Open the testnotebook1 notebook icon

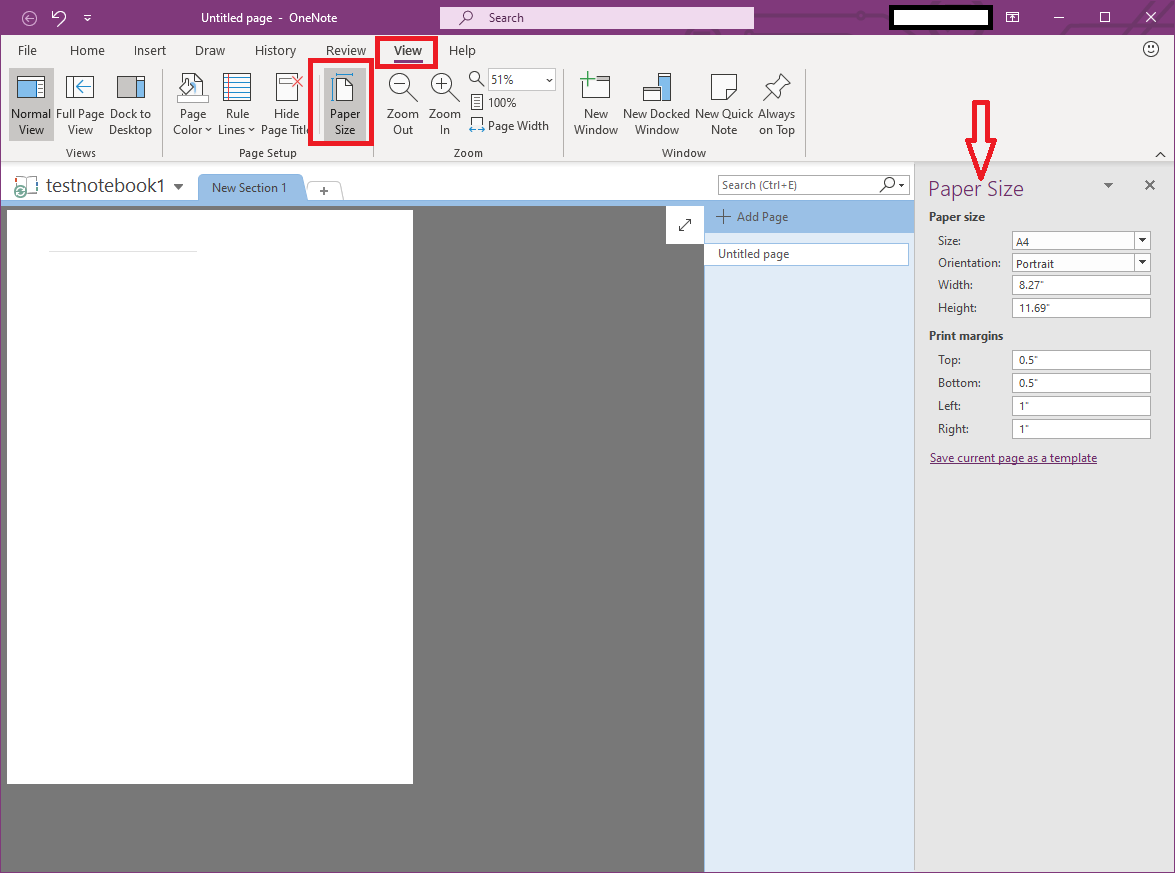point(25,186)
